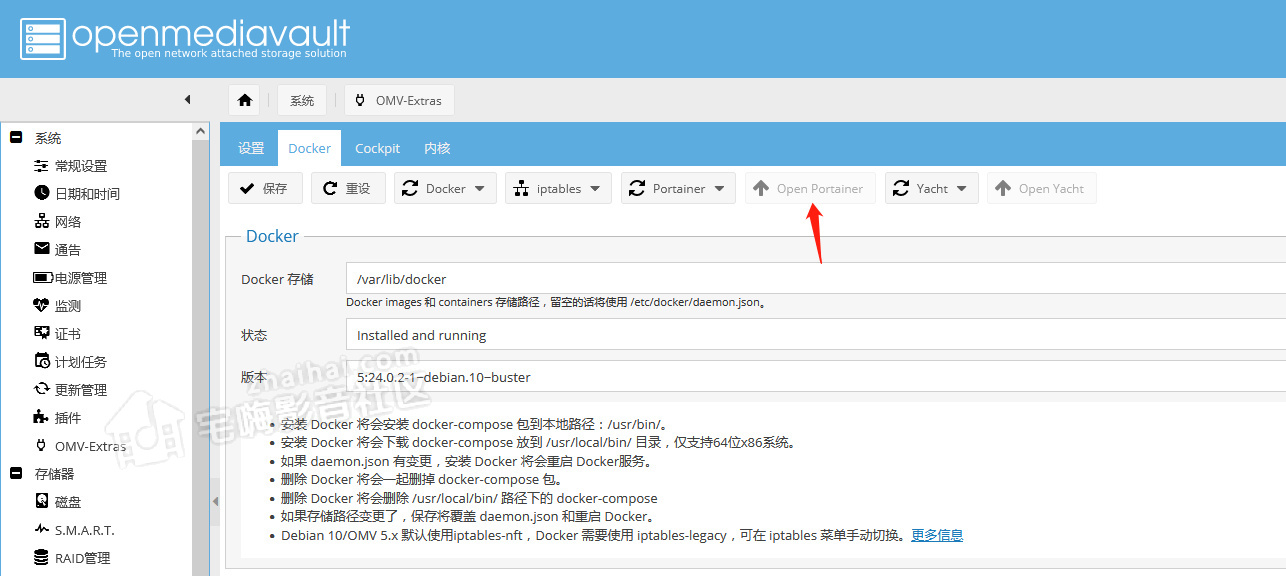The height and width of the screenshot is (576, 1286).
Task: Click the 网络 network icon
Action: pos(41,221)
